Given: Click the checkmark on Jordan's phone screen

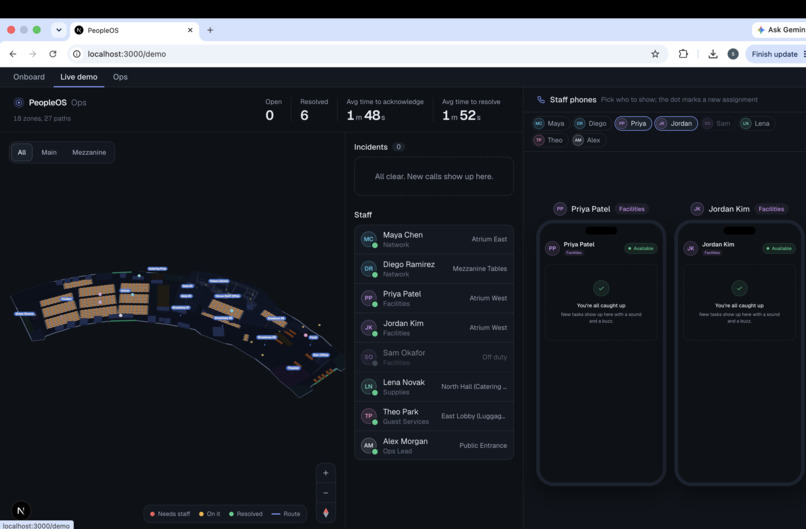Looking at the screenshot, I should [739, 288].
